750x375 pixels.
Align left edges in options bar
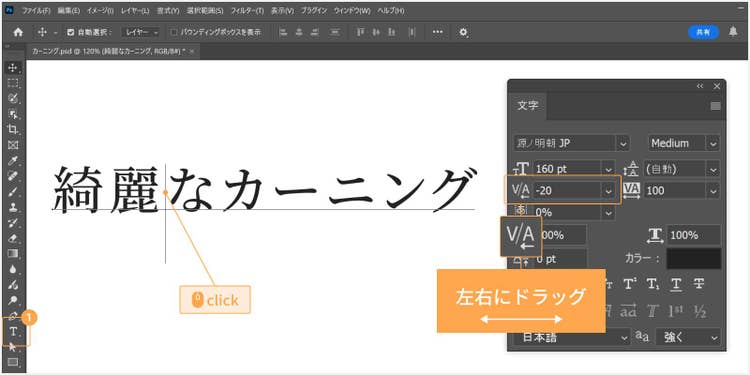click(284, 32)
